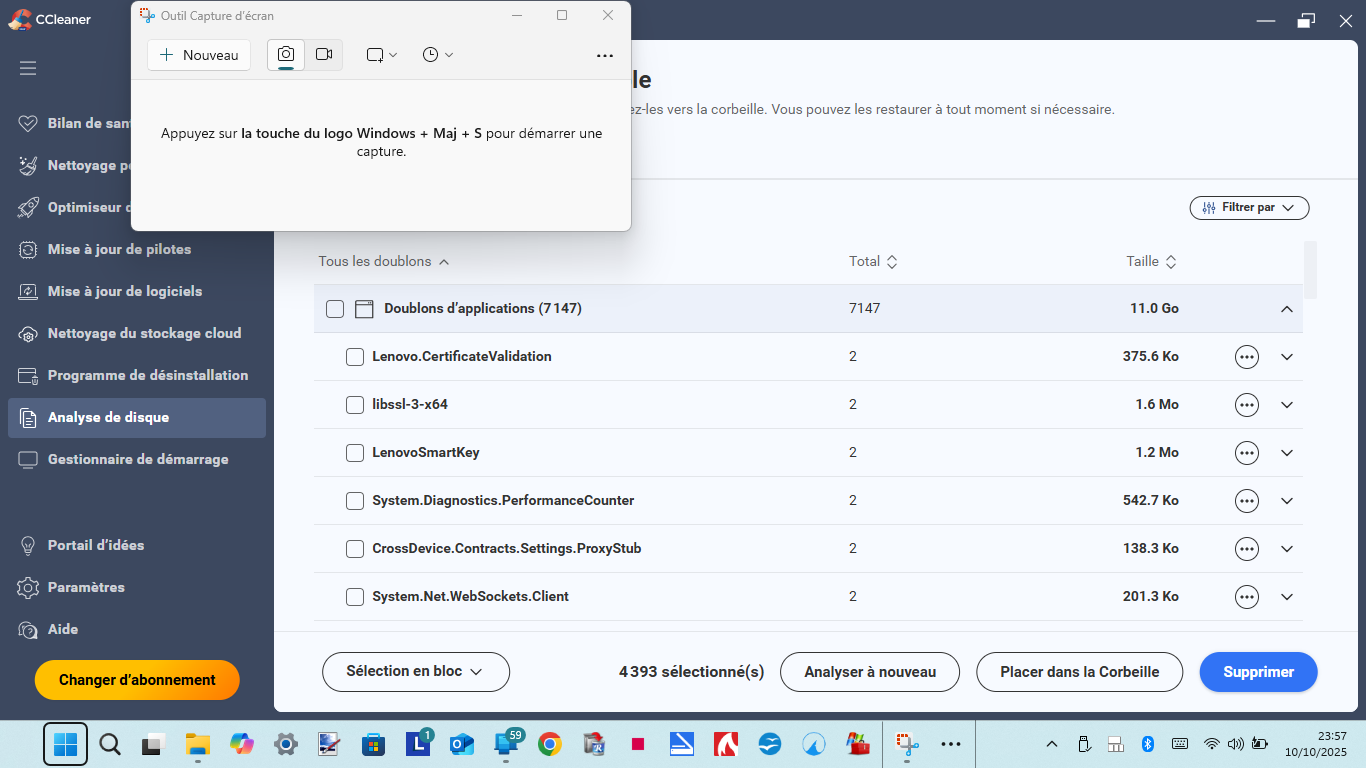The height and width of the screenshot is (768, 1366).
Task: Click the Bilan de santé heart icon
Action: click(28, 124)
